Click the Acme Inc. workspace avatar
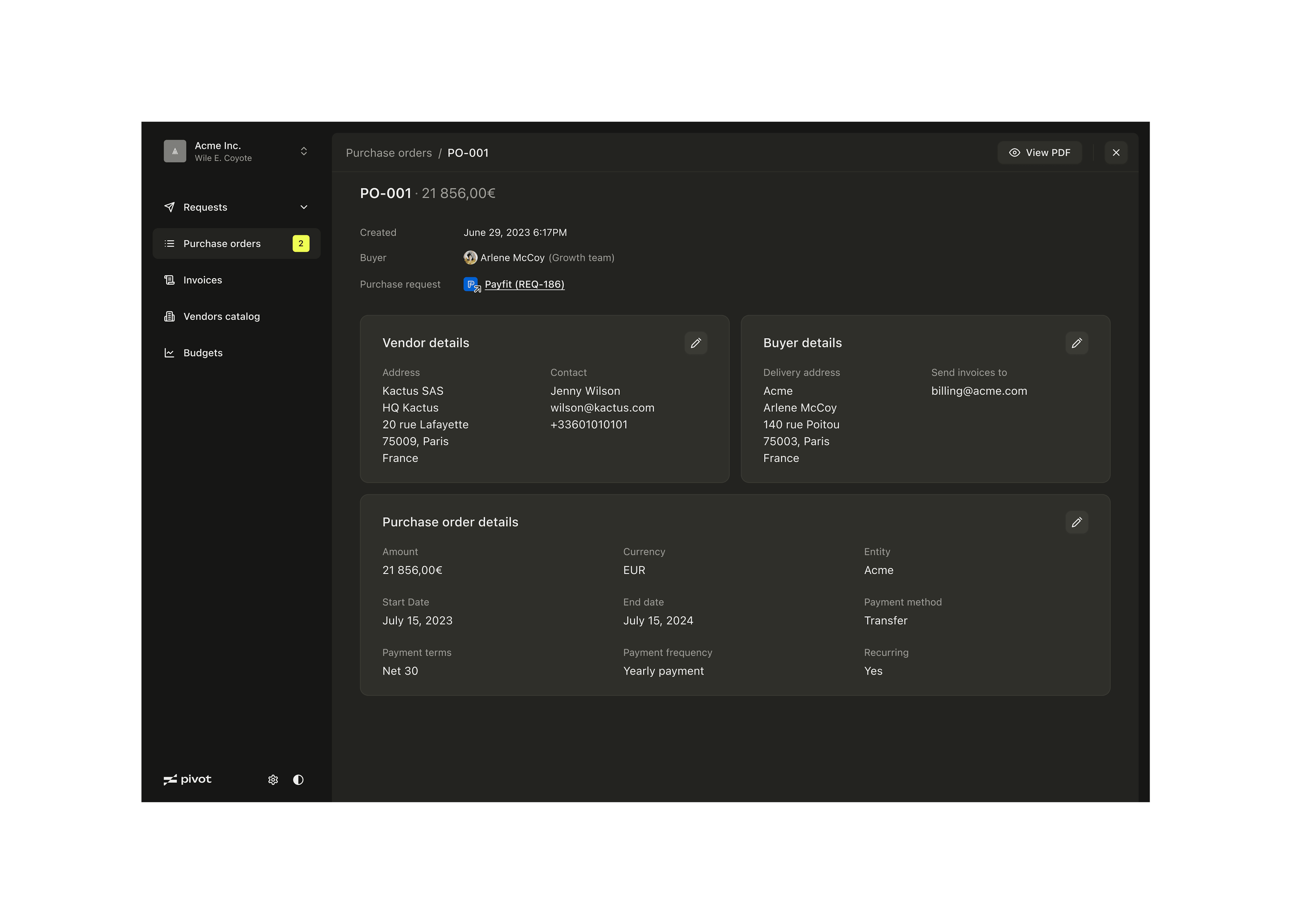1292x924 pixels. [x=175, y=151]
